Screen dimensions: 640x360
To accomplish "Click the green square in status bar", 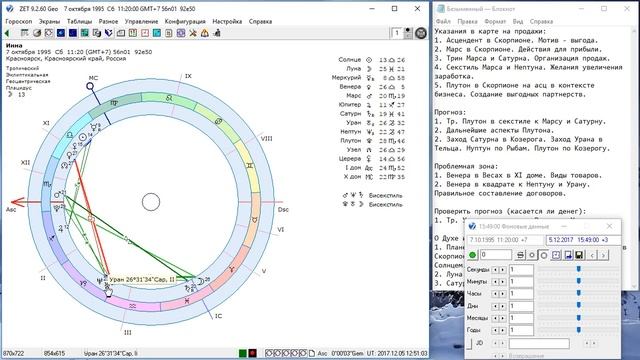I will (242, 353).
